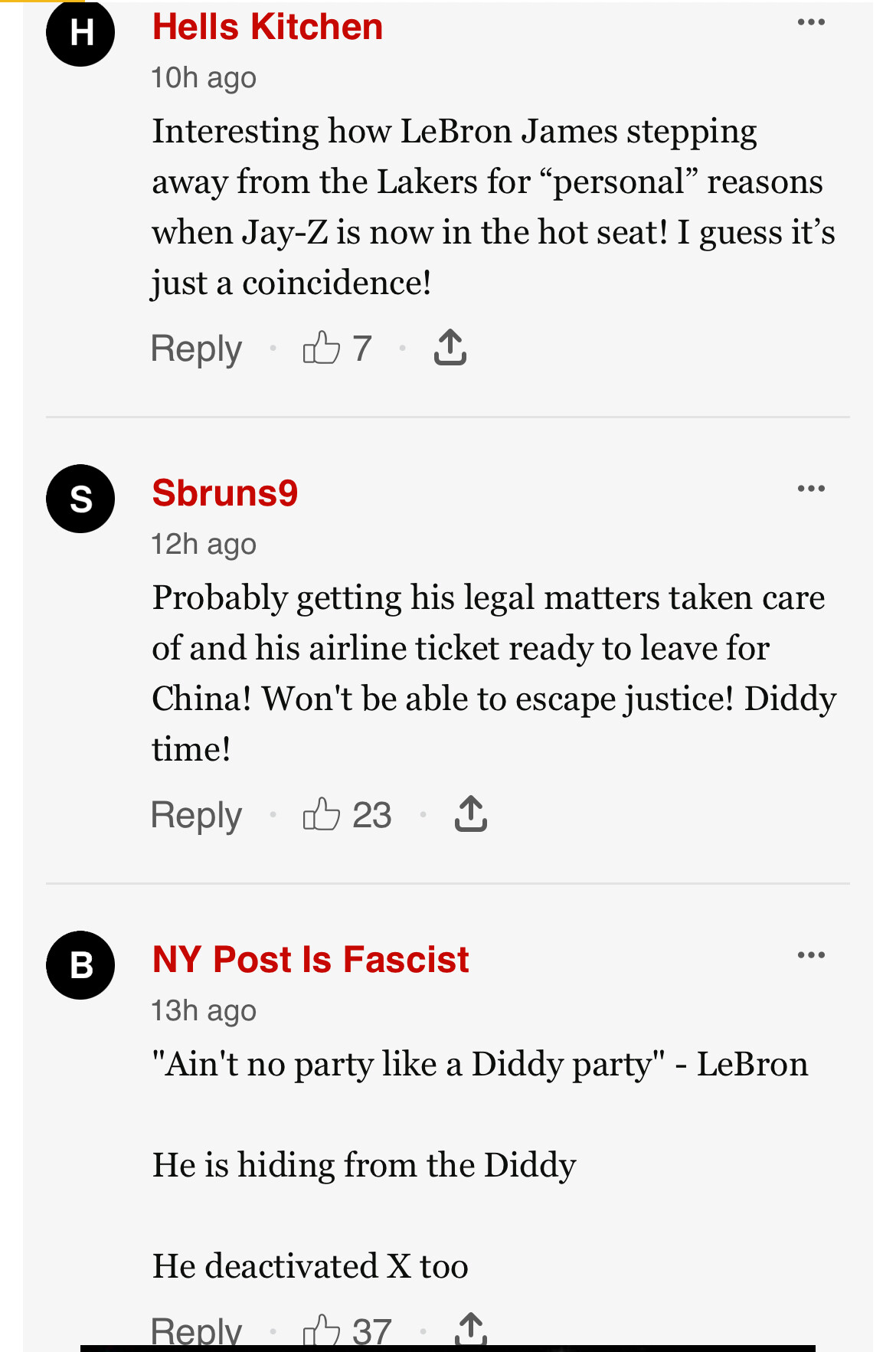Click the '12h ago' timestamp
Viewport: 896px width, 1352px height.
point(204,544)
